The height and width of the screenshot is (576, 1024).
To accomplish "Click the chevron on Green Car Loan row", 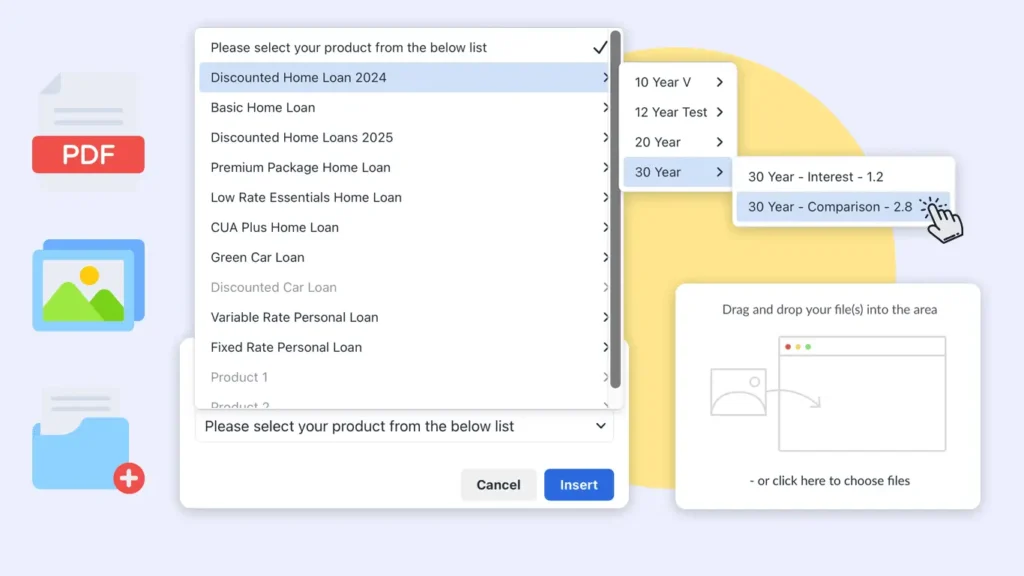I will click(x=605, y=257).
